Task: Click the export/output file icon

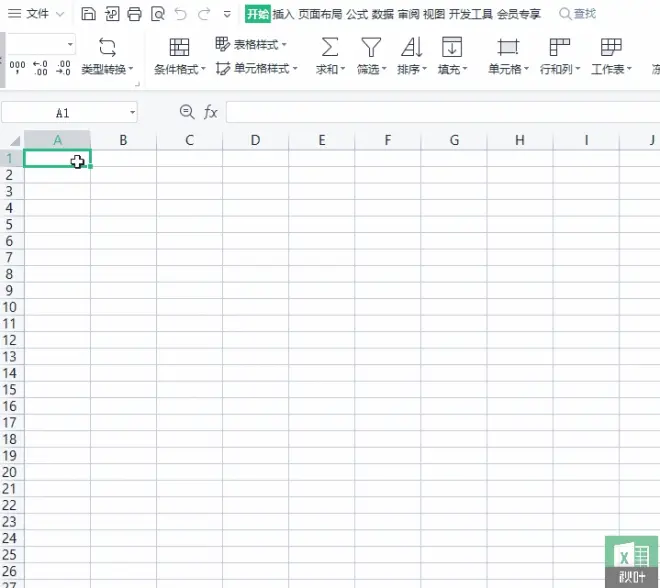Action: 112,14
